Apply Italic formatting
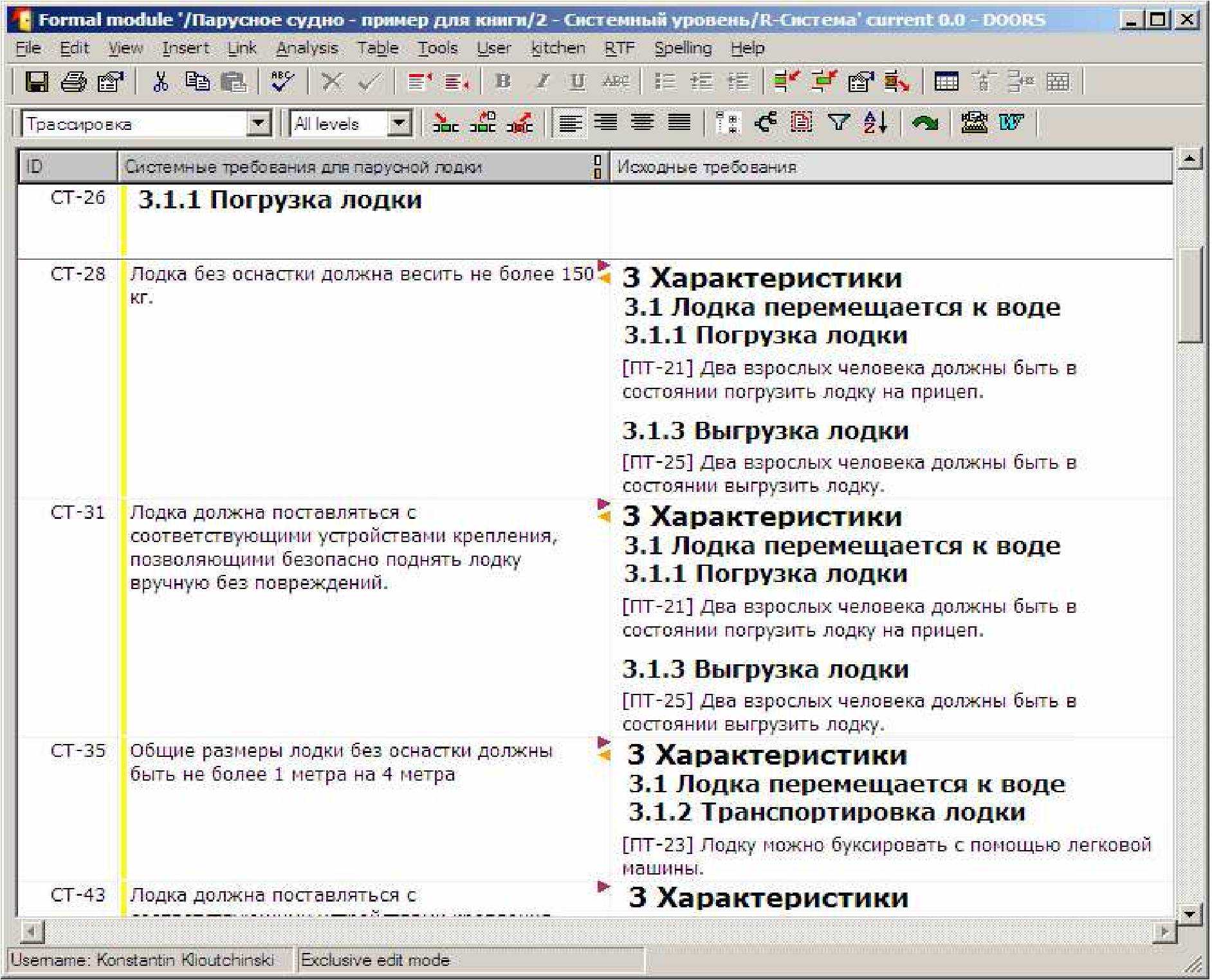The width and height of the screenshot is (1212, 980). click(542, 82)
